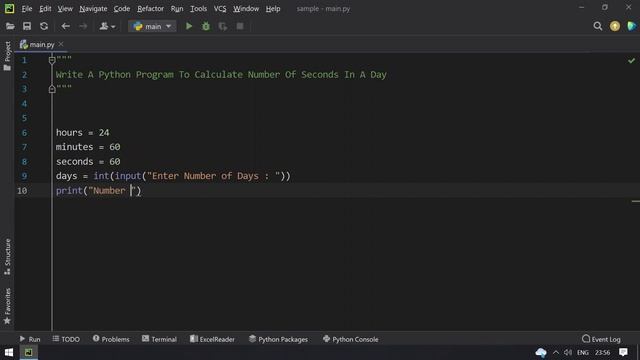Click the PyCharm application logo icon
Image resolution: width=640 pixels, height=360 pixels.
(x=9, y=9)
